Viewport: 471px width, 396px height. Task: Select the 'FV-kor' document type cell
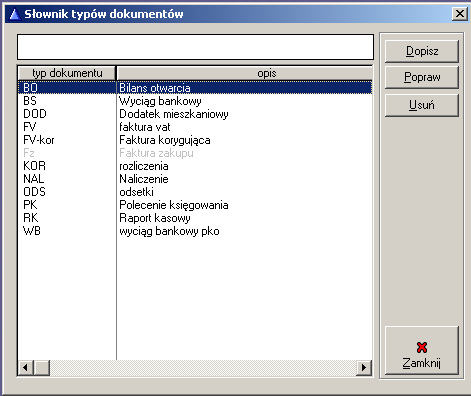click(x=67, y=140)
